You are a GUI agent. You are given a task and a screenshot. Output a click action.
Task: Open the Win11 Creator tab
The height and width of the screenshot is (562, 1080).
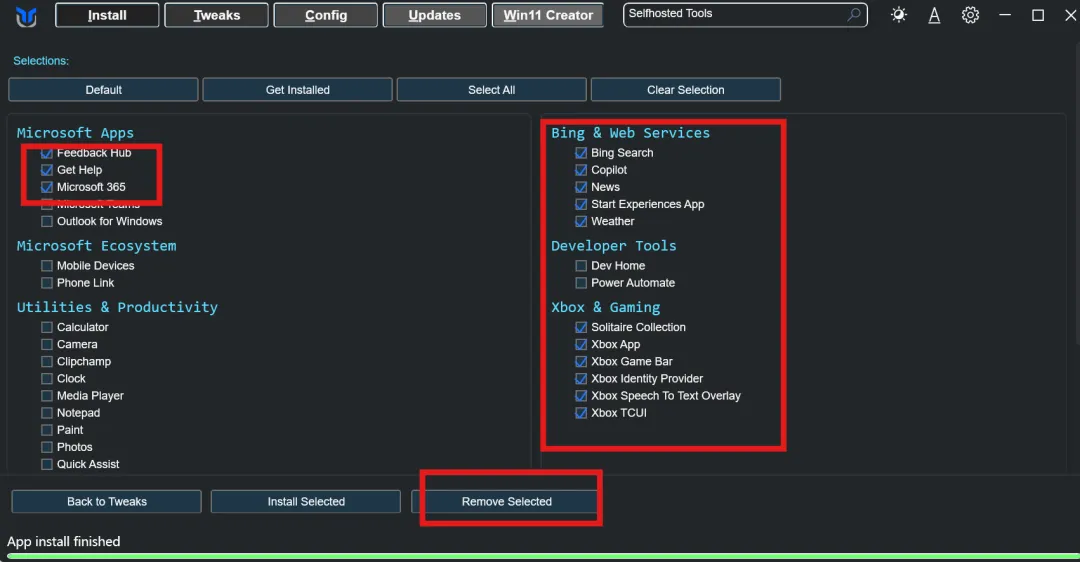click(548, 15)
